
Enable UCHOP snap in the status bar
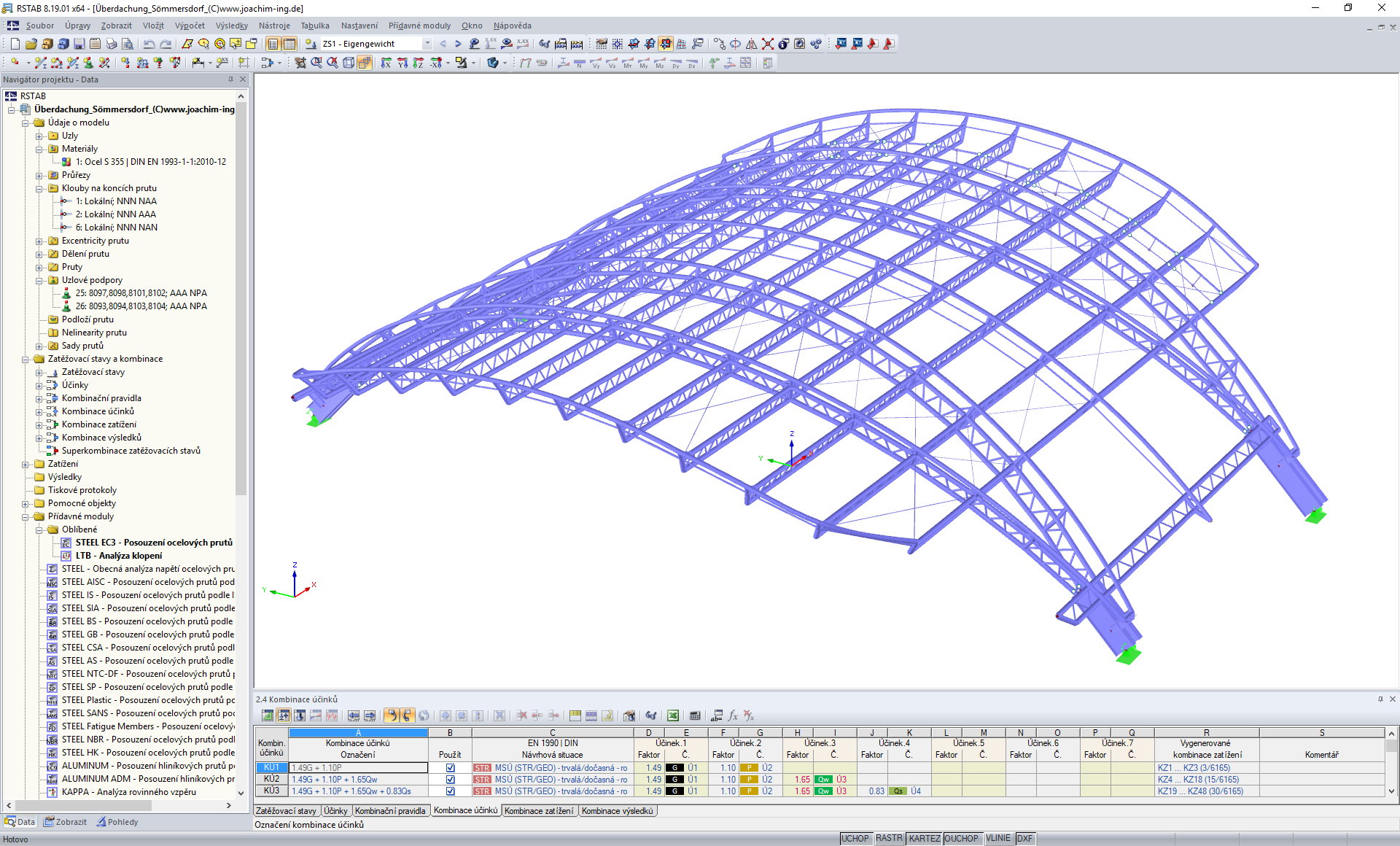(856, 838)
